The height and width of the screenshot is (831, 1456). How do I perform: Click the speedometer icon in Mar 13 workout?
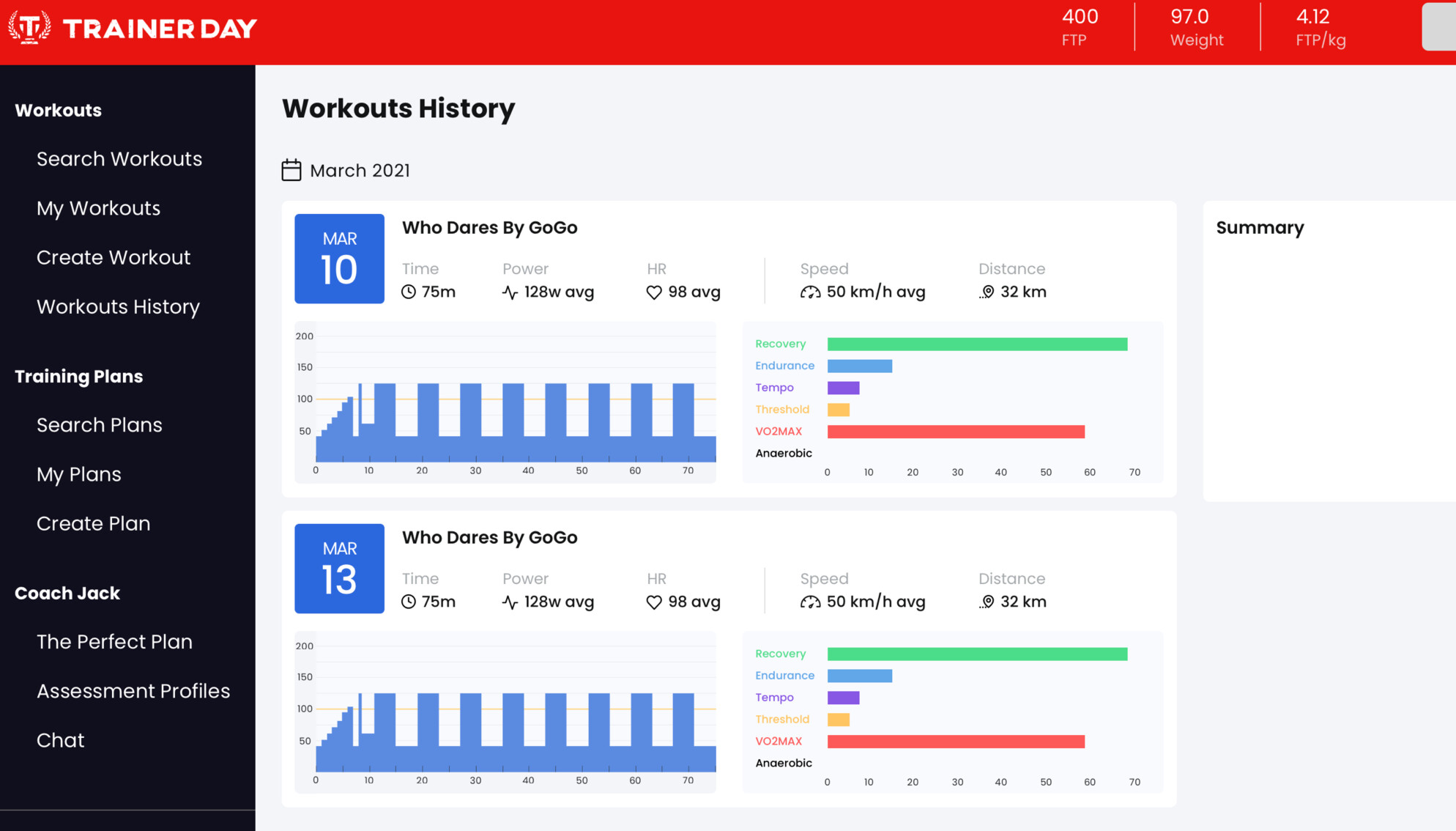(811, 602)
